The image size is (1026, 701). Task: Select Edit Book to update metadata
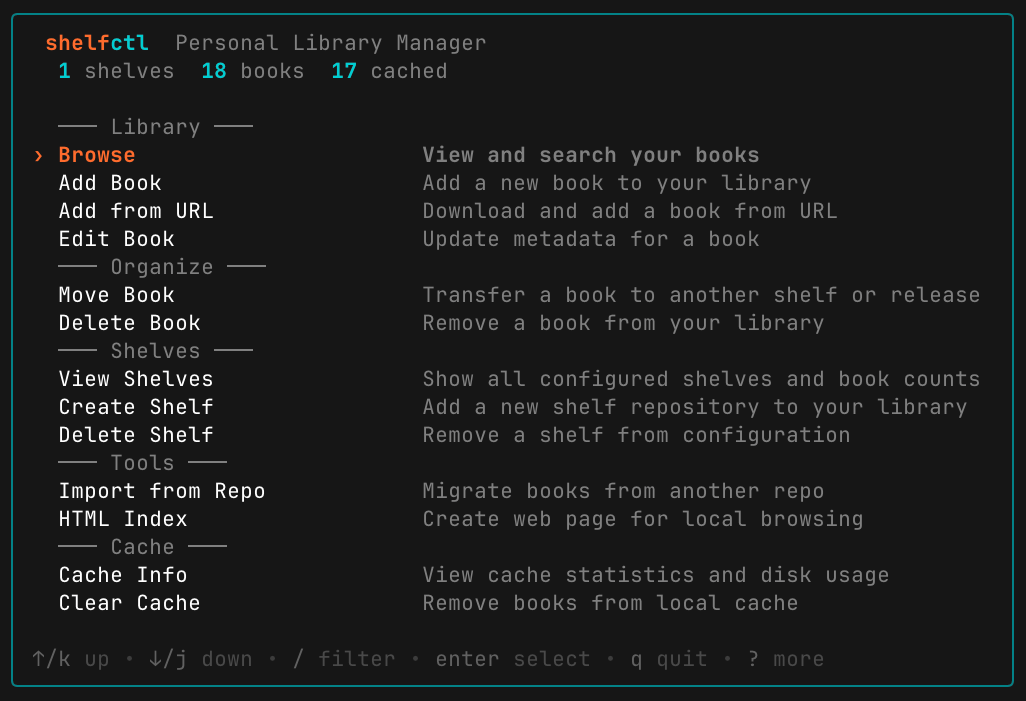116,239
